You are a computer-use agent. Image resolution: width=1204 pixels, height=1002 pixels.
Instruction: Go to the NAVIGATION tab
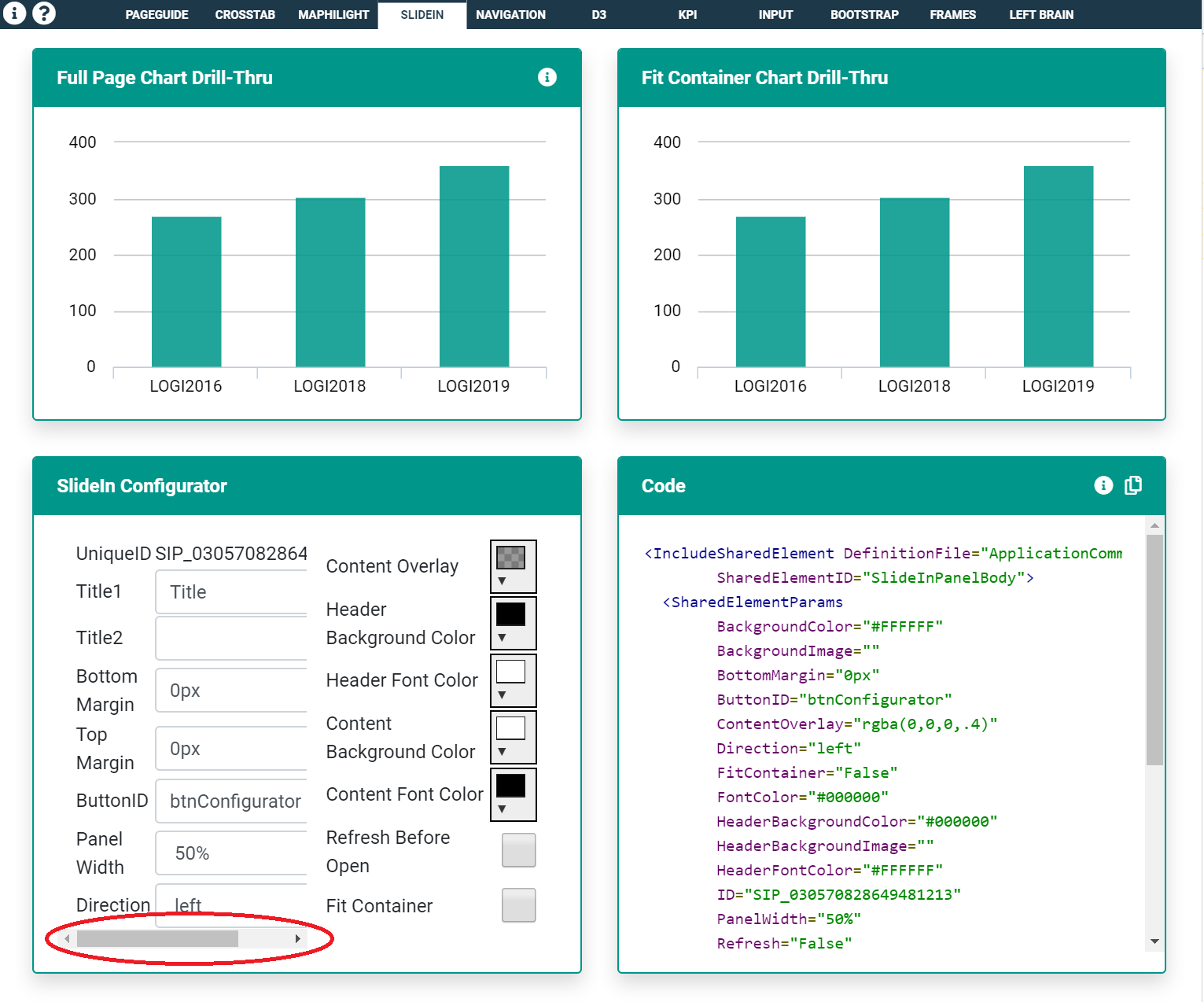click(510, 14)
